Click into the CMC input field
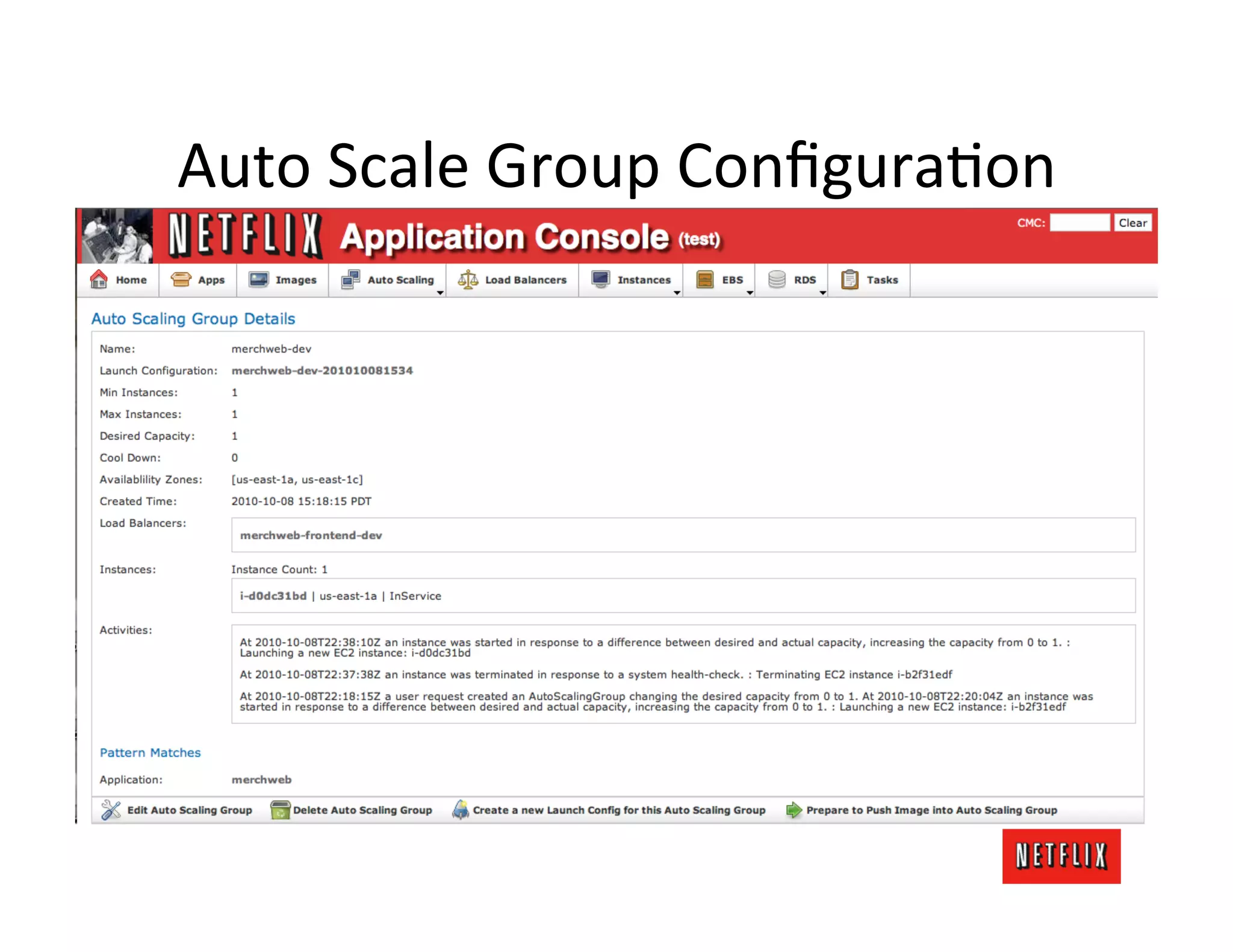This screenshot has height=952, width=1233. click(x=1079, y=223)
